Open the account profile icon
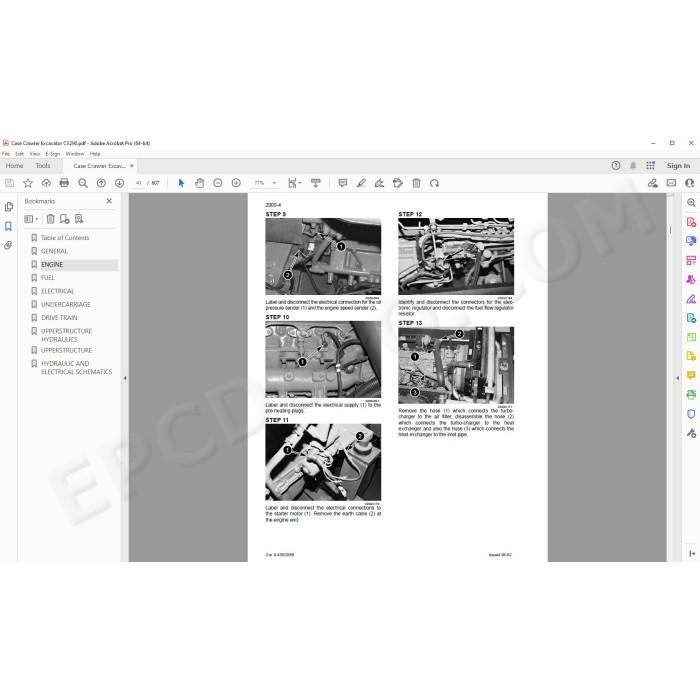Screen dimensions: 700x700 pos(690,183)
